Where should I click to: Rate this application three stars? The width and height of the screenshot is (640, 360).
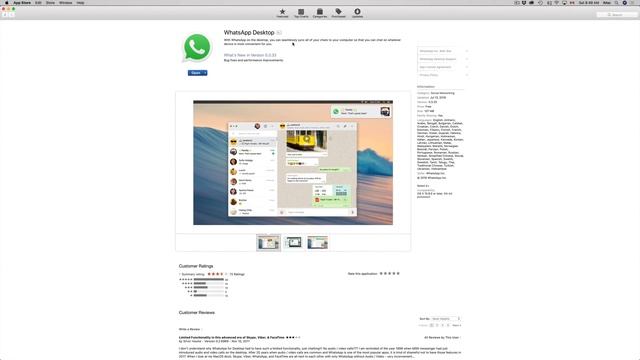pos(390,273)
